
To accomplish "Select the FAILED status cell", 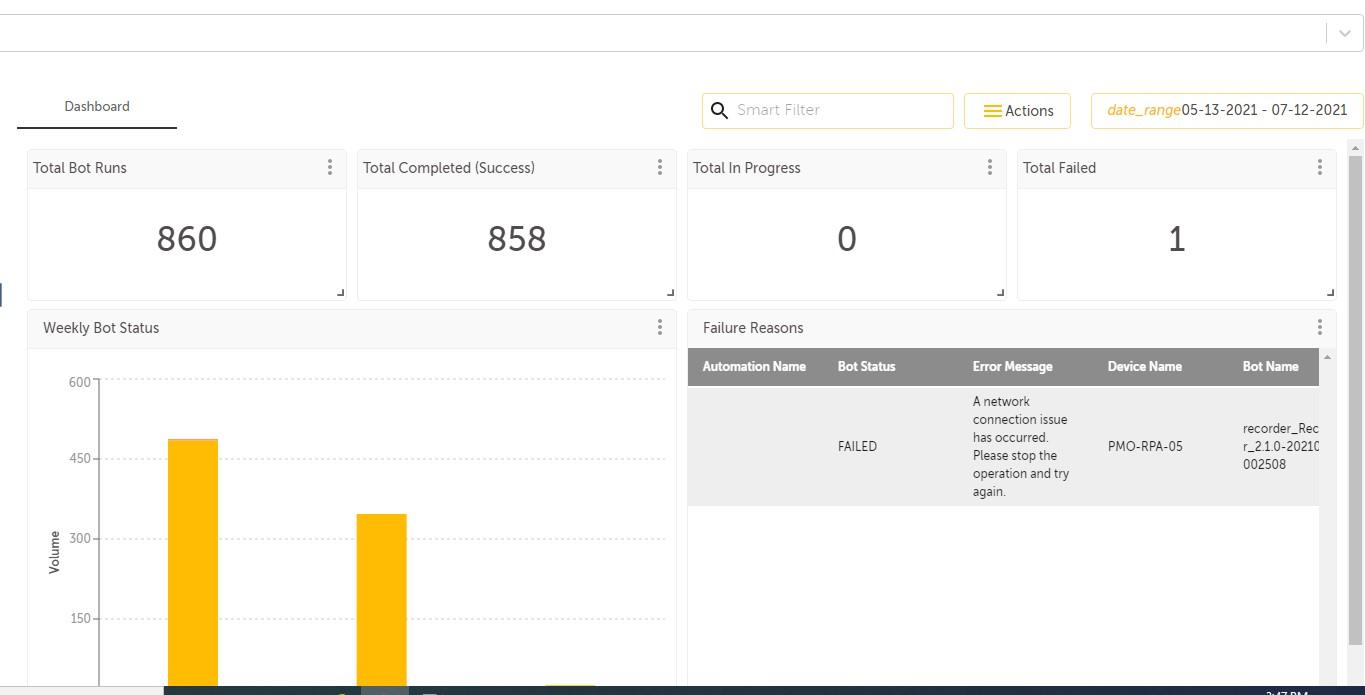I will (857, 447).
